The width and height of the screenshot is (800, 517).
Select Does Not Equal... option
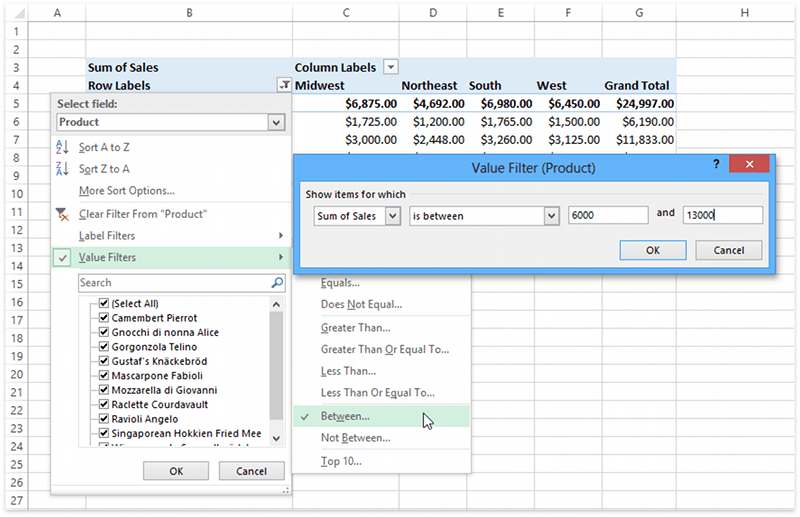click(361, 305)
